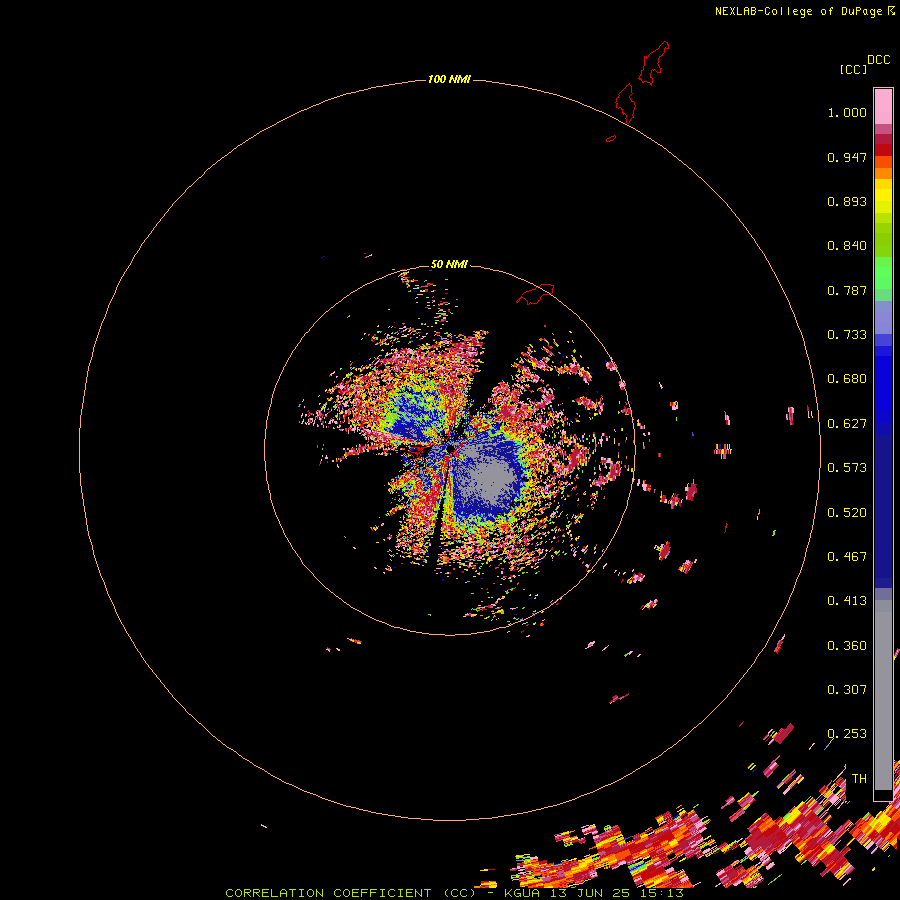Click the DCC product label above color bar
Screen dimensions: 900x900
point(878,60)
